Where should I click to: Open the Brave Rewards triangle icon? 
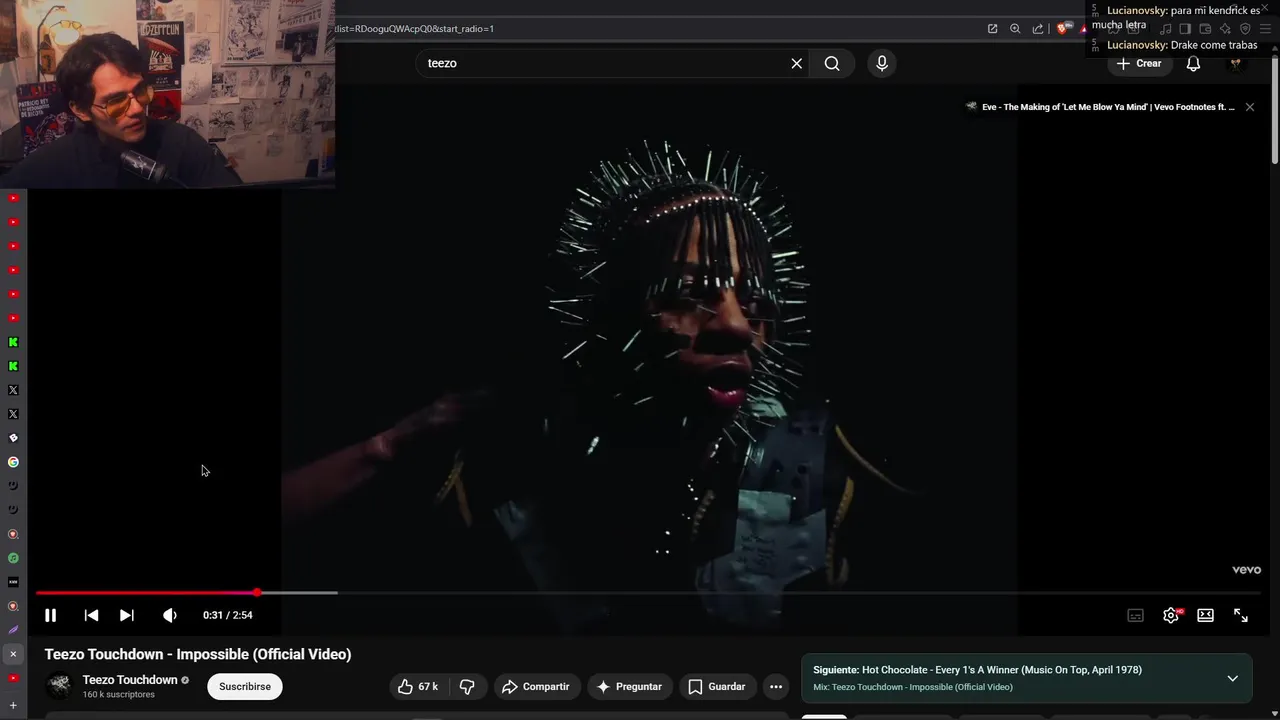[1083, 29]
